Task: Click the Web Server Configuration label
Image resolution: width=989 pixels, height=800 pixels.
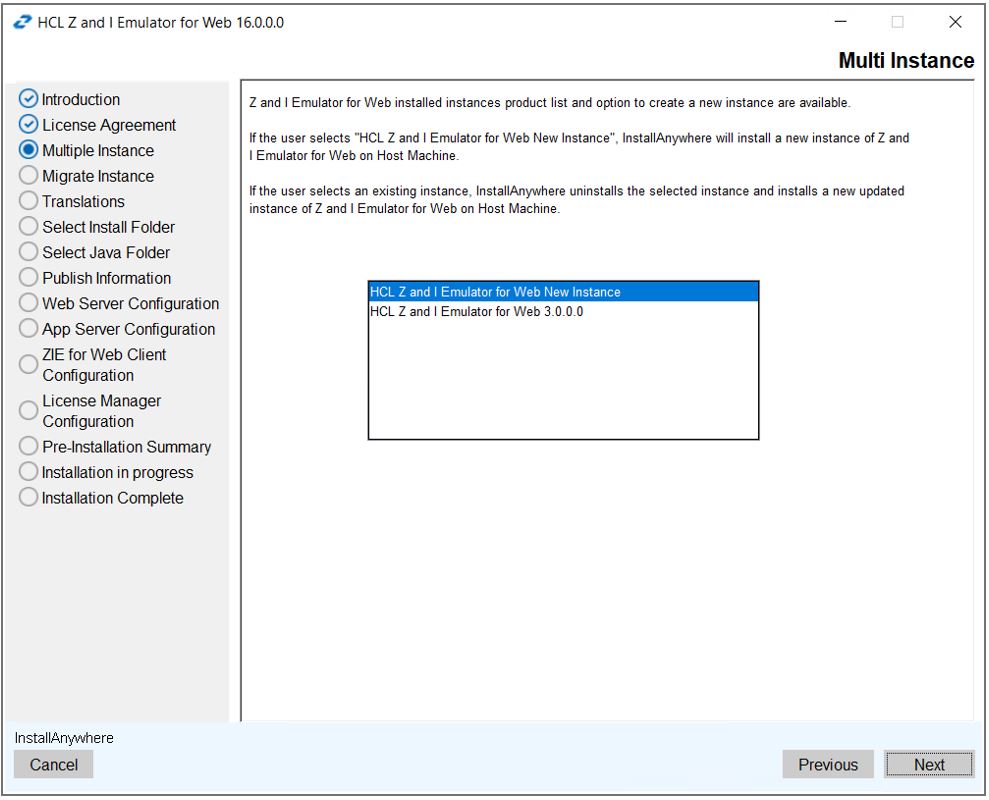Action: (x=131, y=303)
